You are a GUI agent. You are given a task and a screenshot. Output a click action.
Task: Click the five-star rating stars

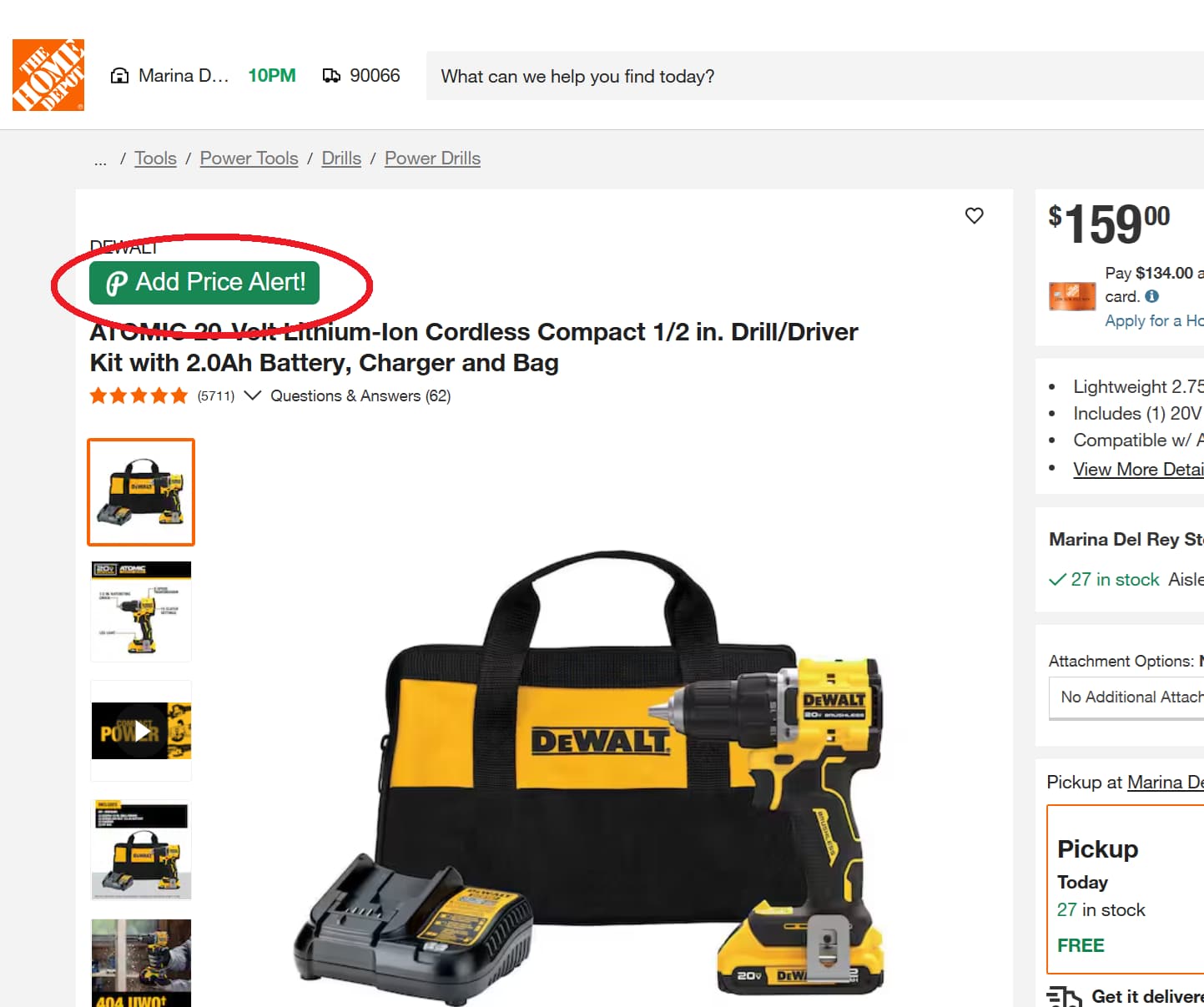click(x=139, y=395)
